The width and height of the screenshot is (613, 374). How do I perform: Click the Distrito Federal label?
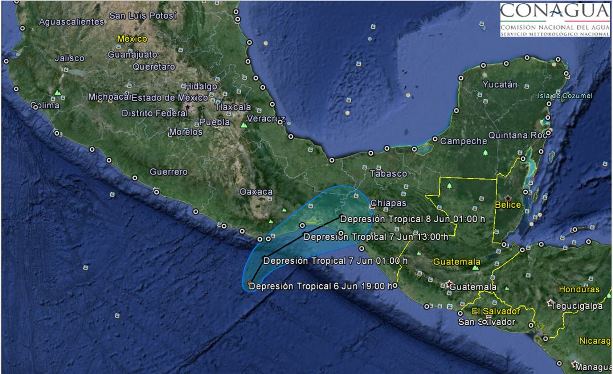(x=155, y=113)
